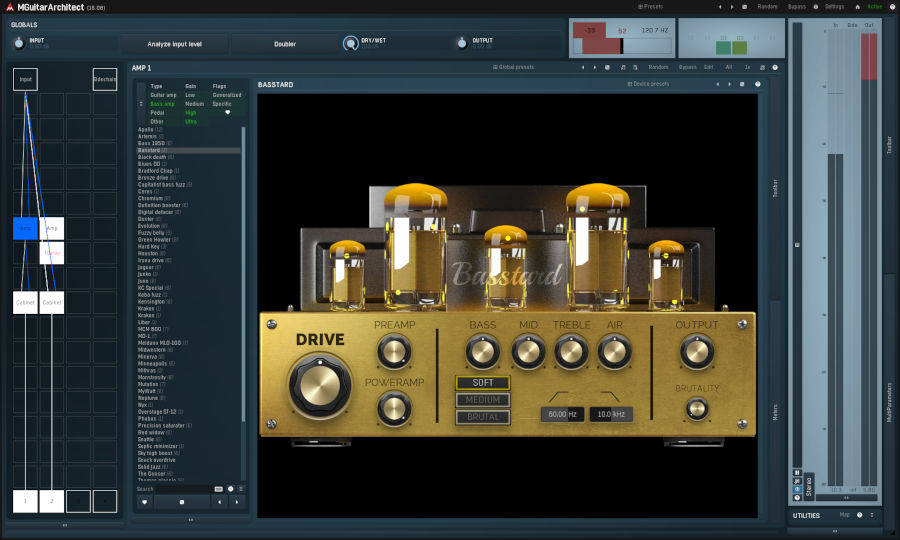Select the BRUTAL distortion mode
This screenshot has width=900, height=540.
click(x=482, y=415)
